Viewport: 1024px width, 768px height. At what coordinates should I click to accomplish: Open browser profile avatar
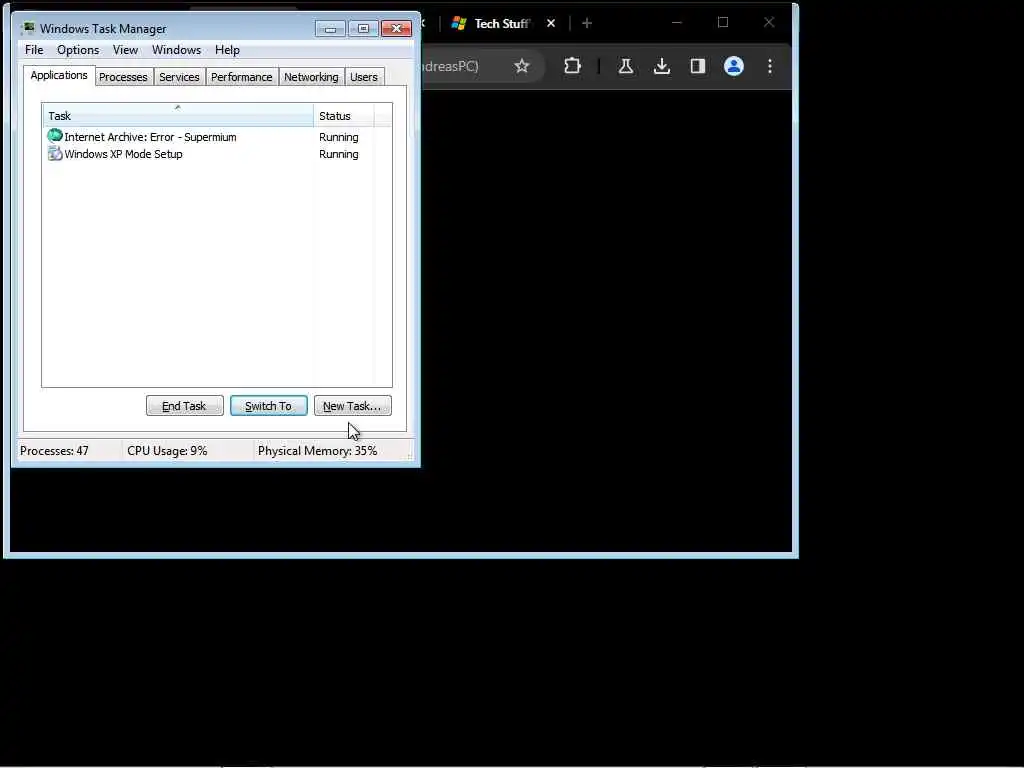[734, 66]
